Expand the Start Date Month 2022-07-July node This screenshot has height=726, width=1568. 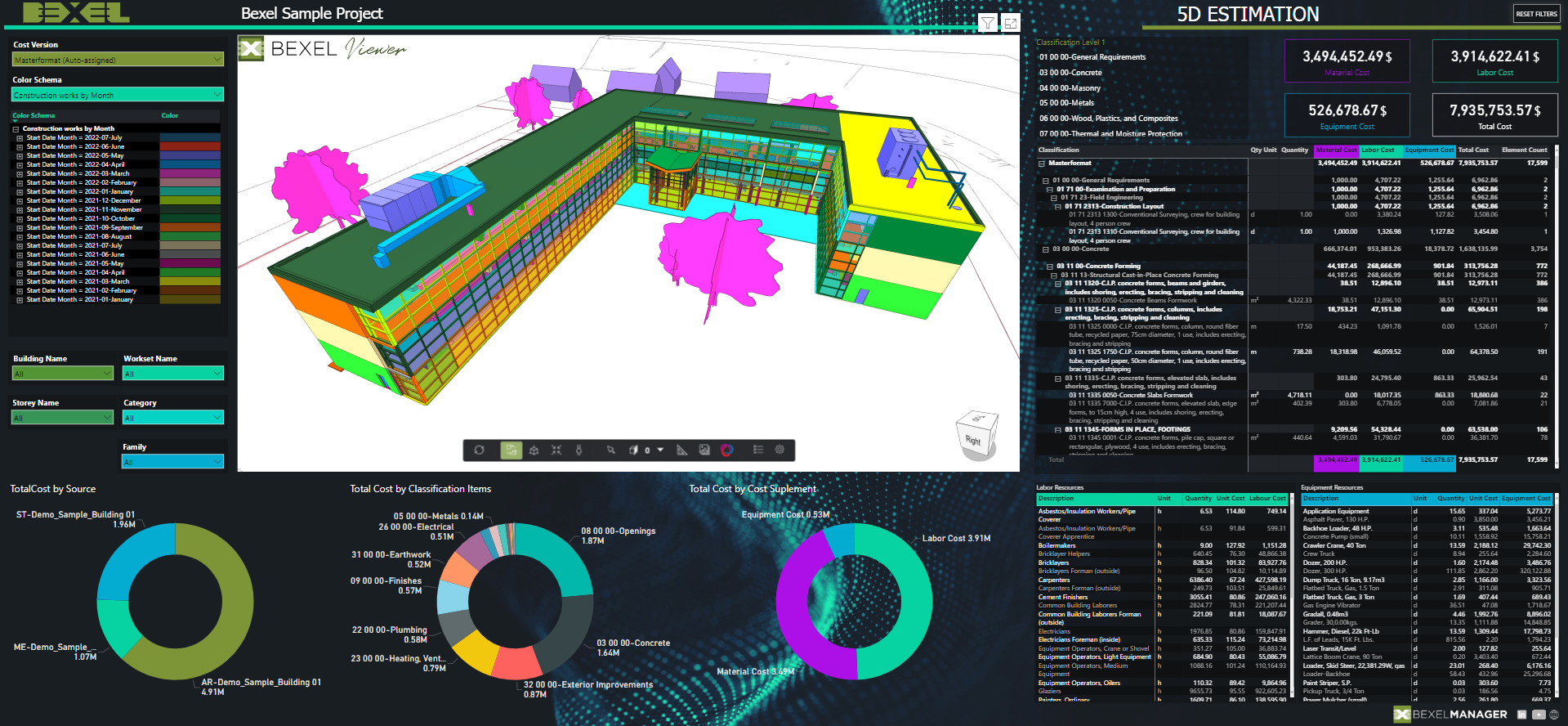tap(20, 138)
